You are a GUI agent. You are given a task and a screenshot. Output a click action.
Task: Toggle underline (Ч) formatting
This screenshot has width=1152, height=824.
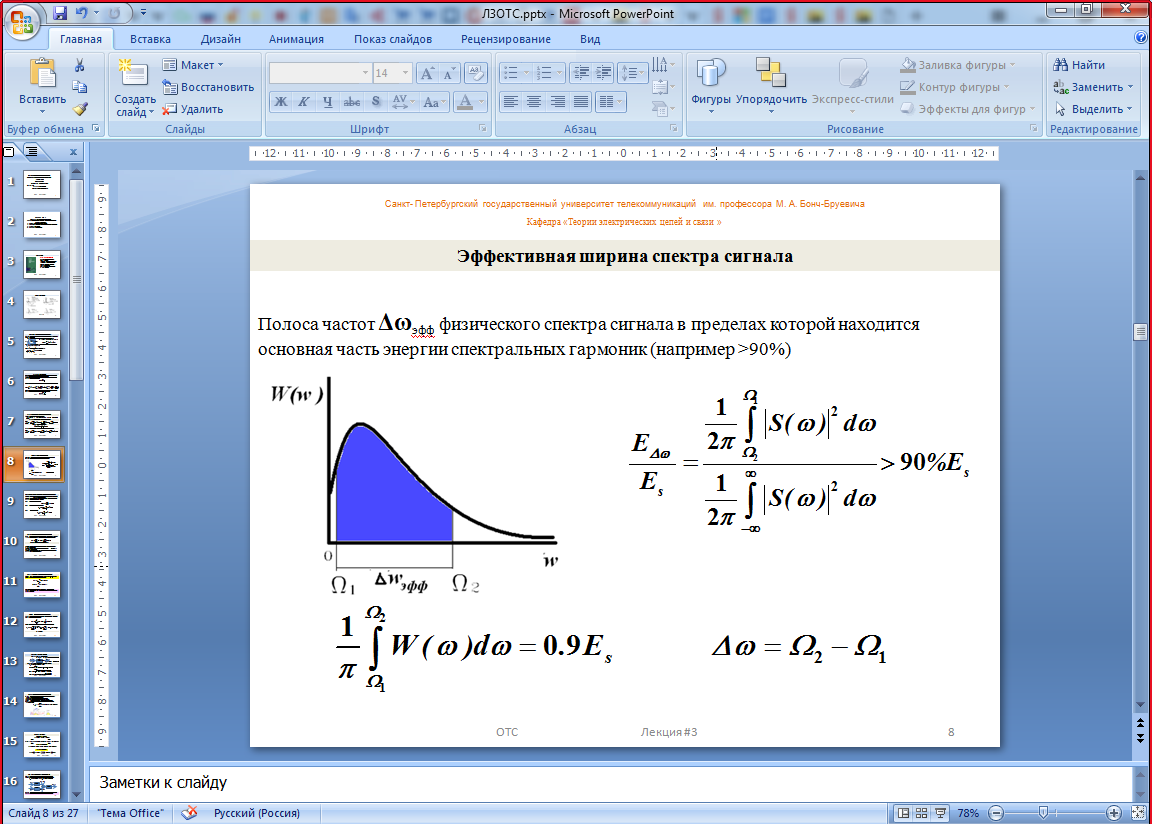(x=328, y=101)
